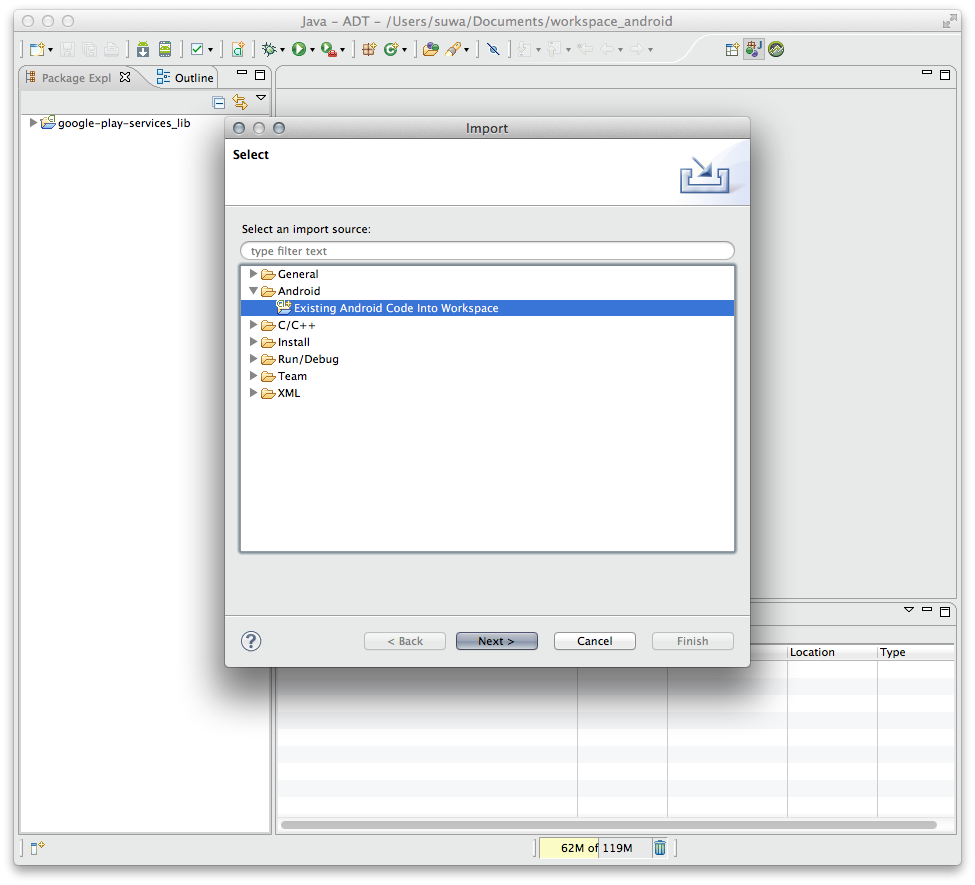Click the filter text input field
The width and height of the screenshot is (975, 885).
pos(487,251)
